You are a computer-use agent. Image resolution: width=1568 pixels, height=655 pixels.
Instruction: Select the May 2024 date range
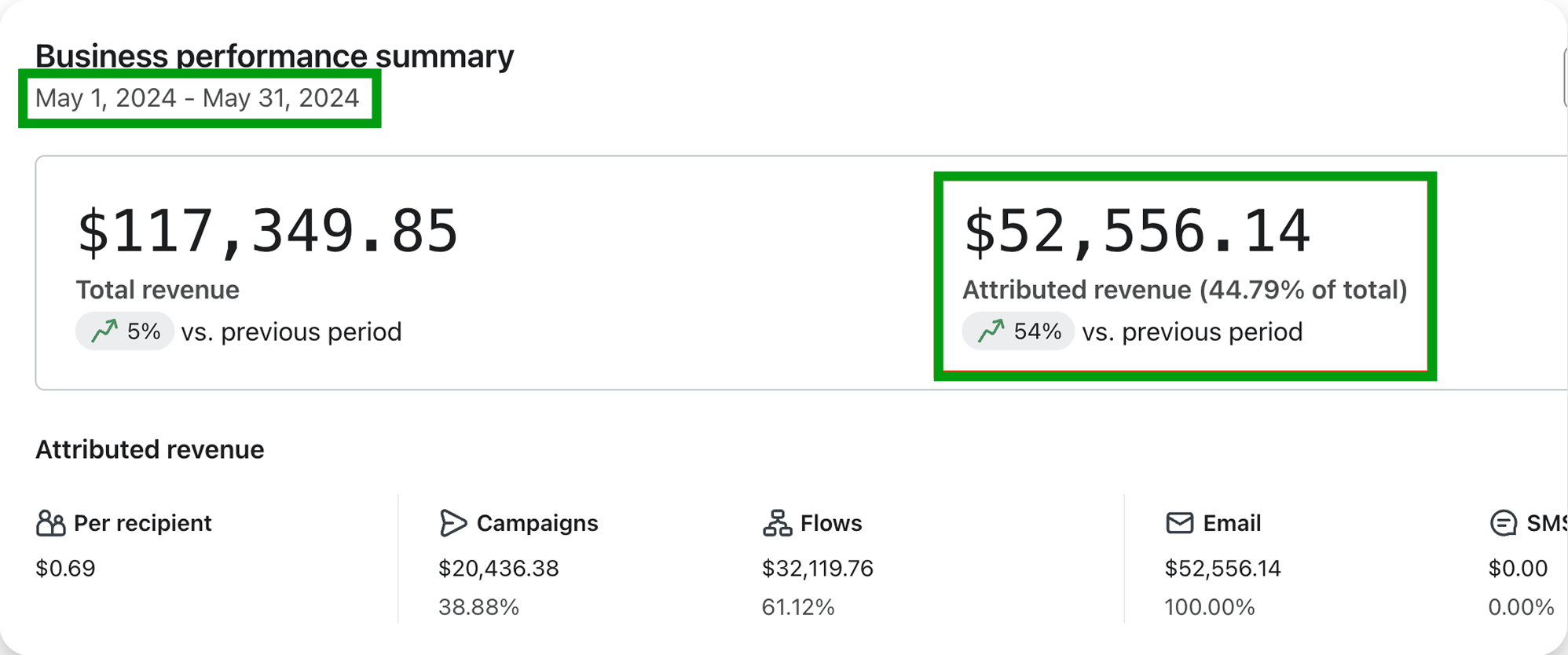pos(197,98)
